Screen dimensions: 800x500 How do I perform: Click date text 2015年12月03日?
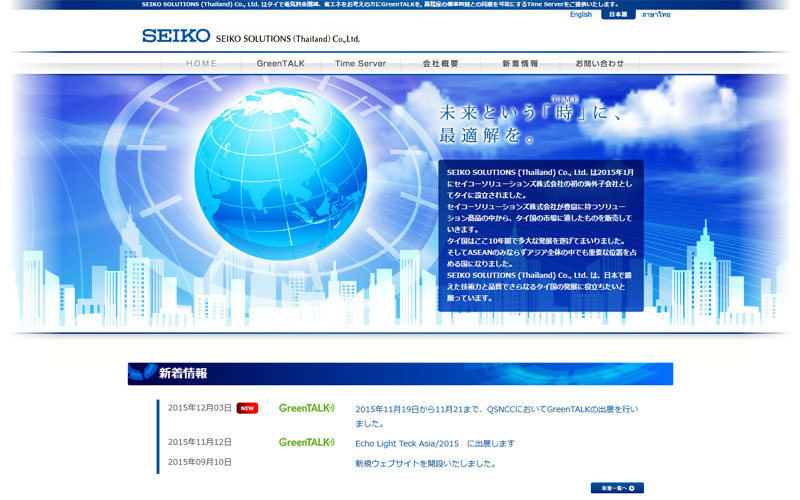[x=199, y=408]
